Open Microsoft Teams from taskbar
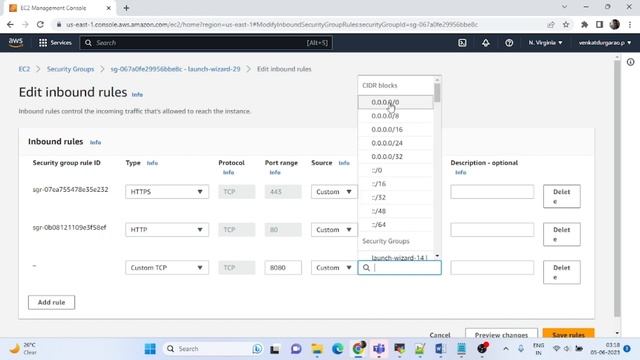The width and height of the screenshot is (640, 360). [x=379, y=349]
